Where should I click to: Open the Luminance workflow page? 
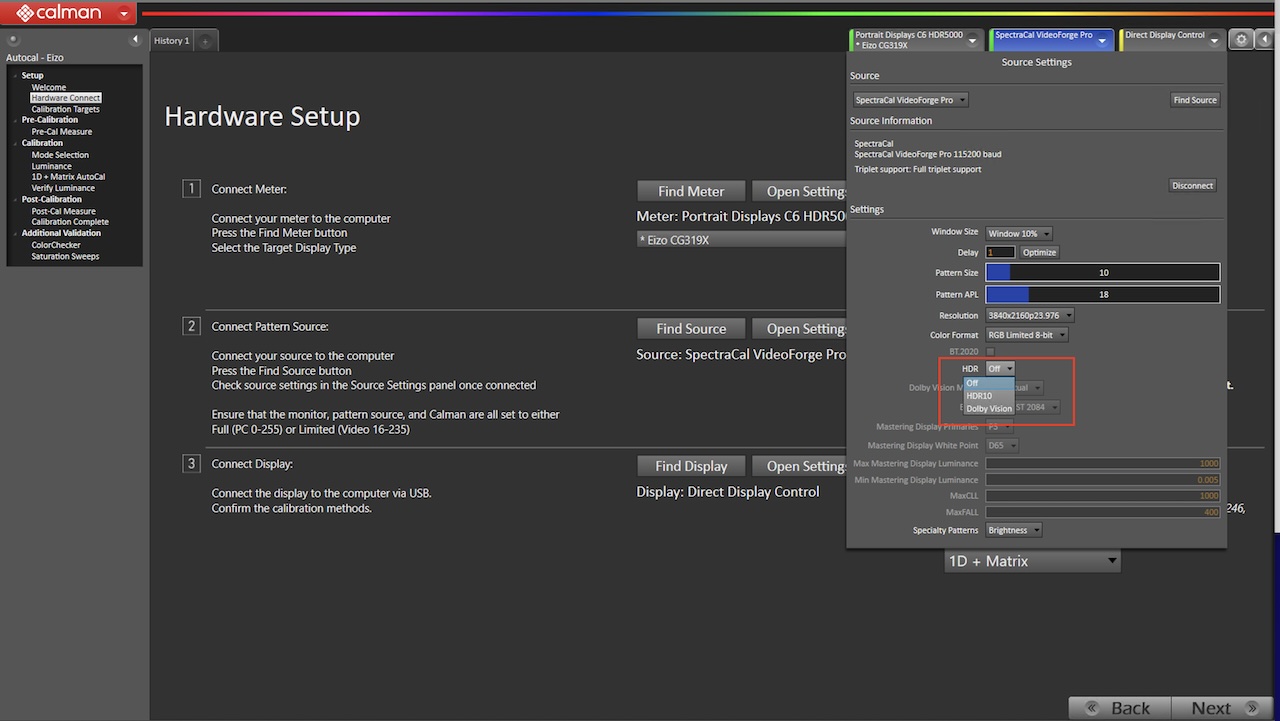click(x=51, y=166)
